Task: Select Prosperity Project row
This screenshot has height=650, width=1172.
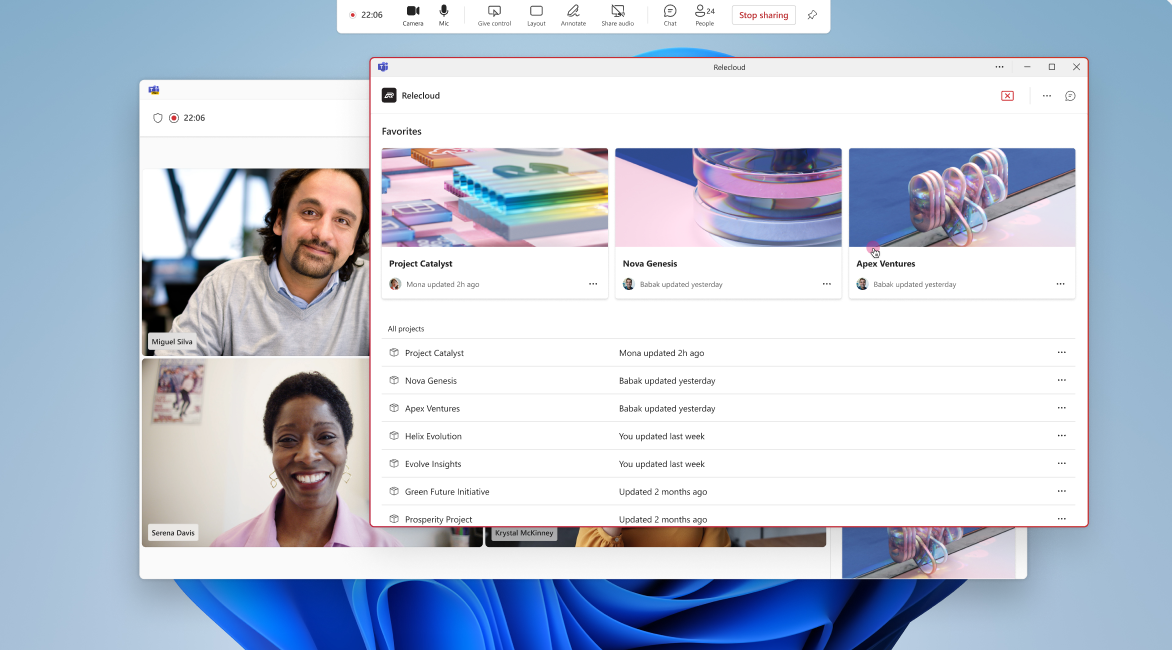Action: [728, 516]
